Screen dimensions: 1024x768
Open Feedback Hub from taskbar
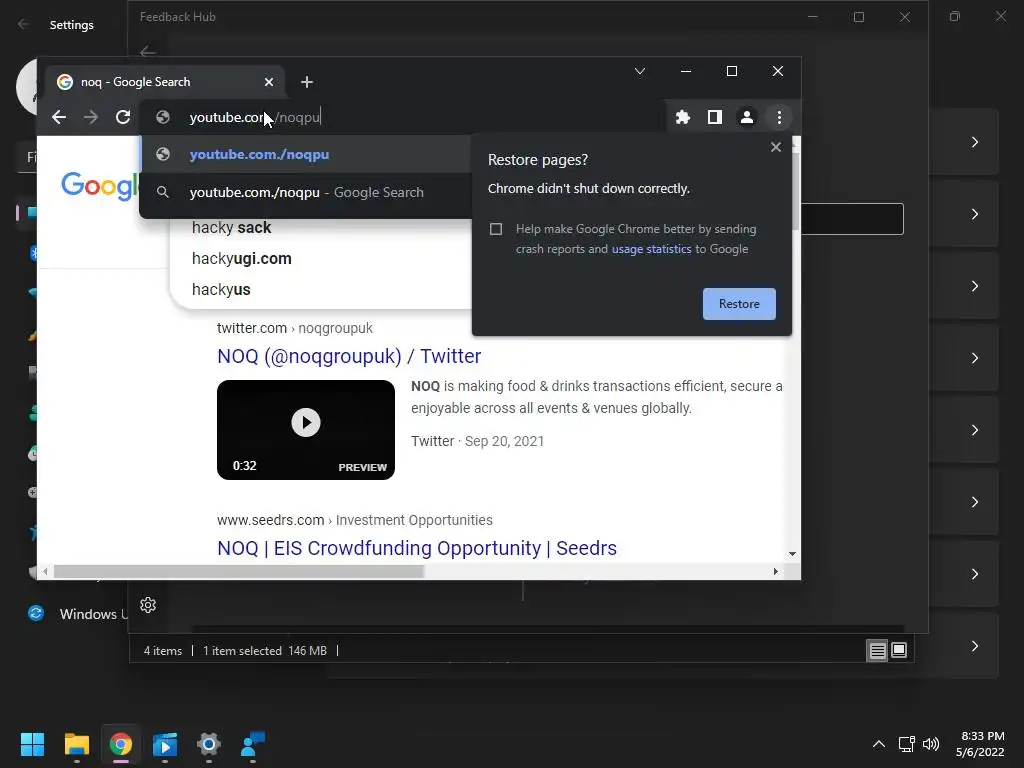coord(253,744)
